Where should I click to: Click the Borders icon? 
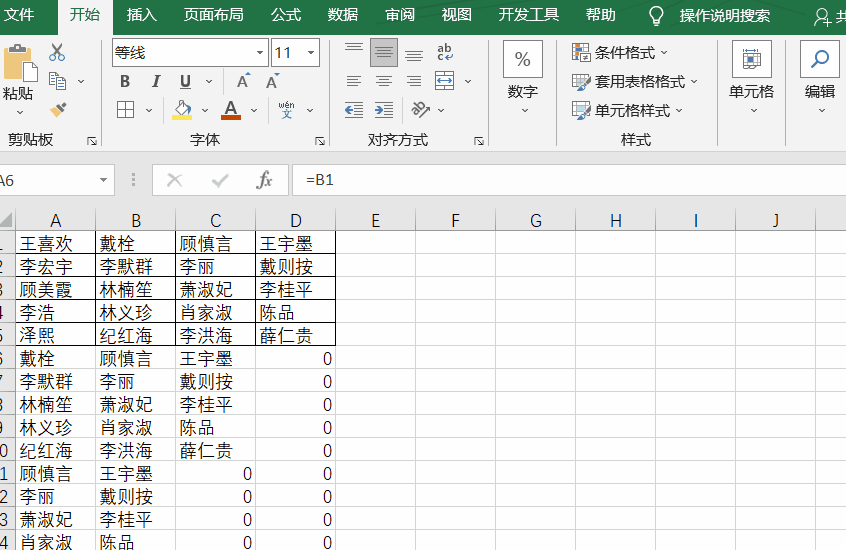click(125, 110)
